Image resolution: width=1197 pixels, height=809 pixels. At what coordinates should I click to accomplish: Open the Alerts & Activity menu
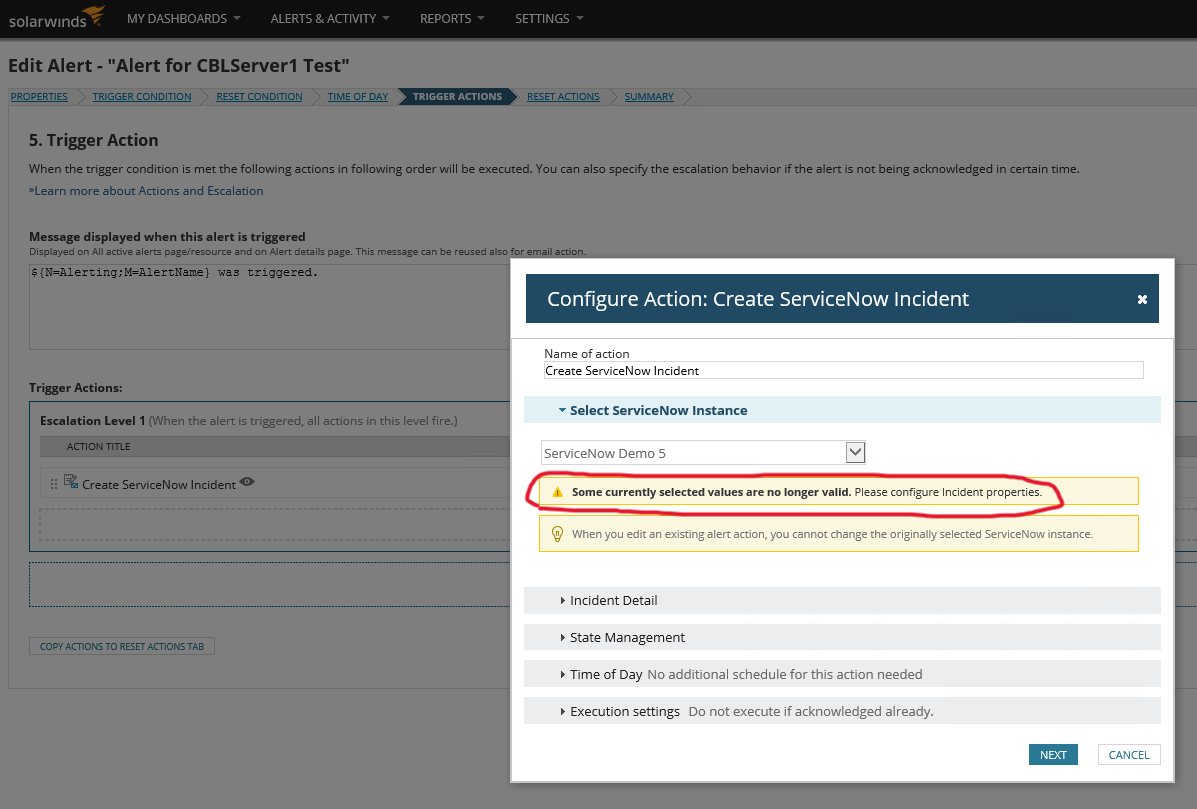(x=330, y=18)
